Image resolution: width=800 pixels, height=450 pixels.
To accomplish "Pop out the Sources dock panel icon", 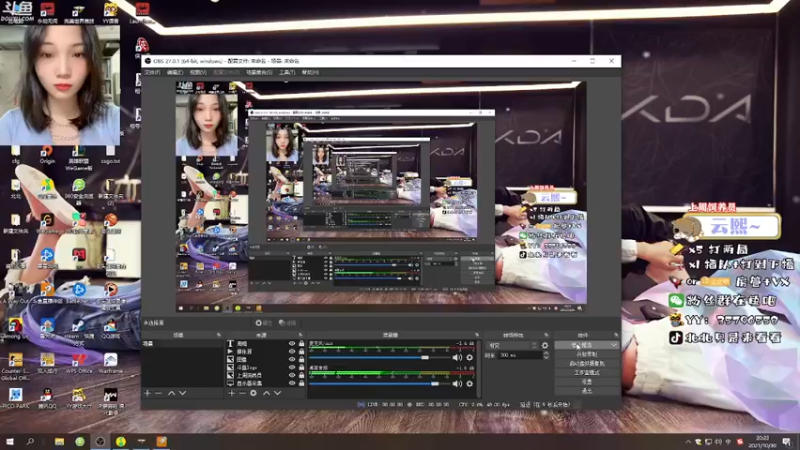I will coord(301,335).
